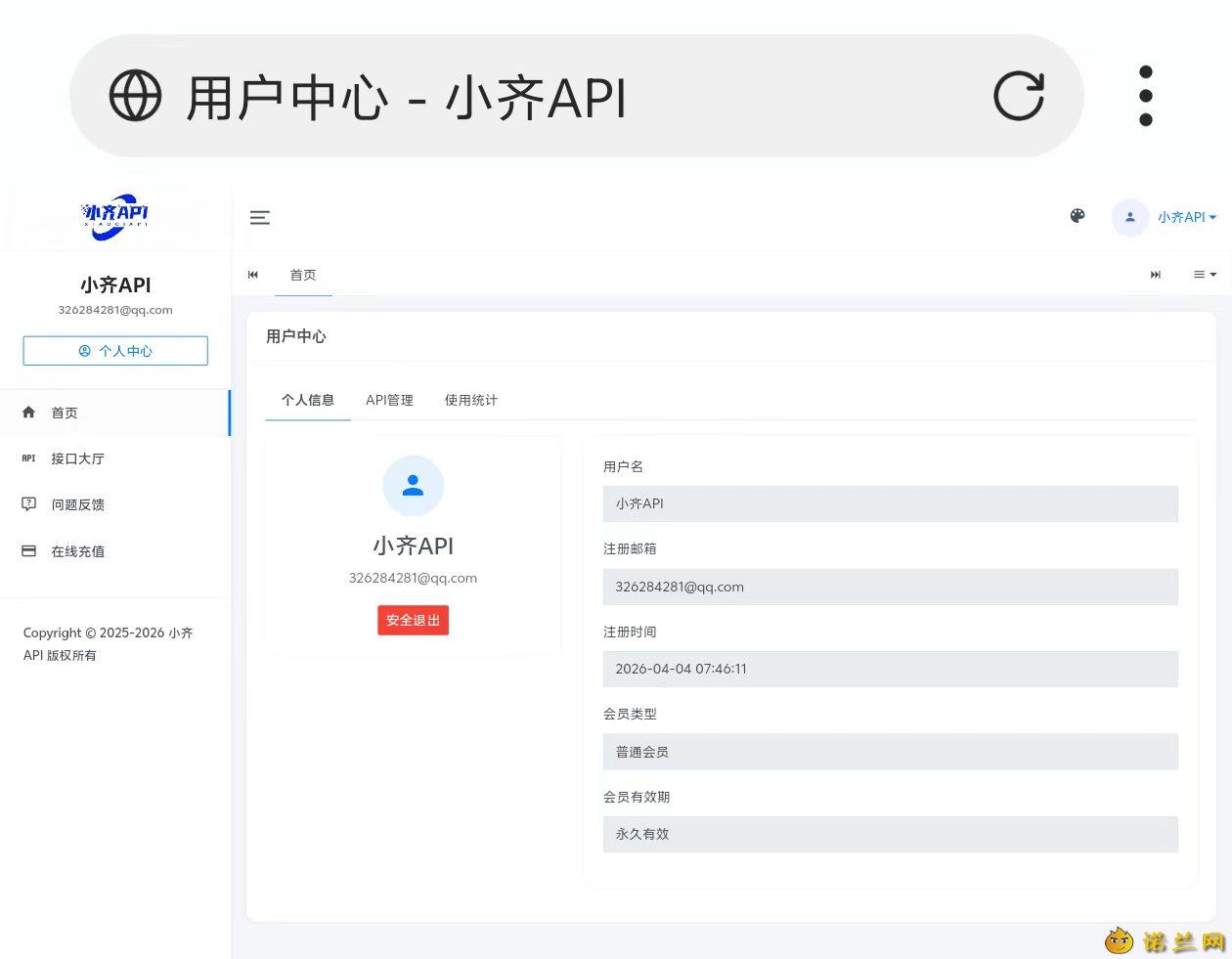Click the 注册时间 field
Screen dimensions: 1232x959
(891, 669)
